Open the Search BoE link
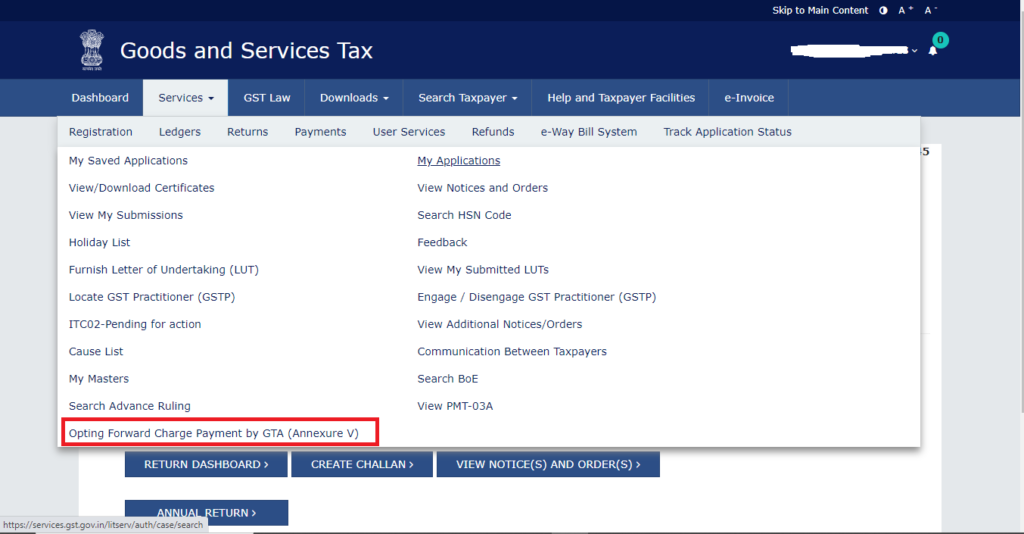Image resolution: width=1024 pixels, height=534 pixels. point(448,379)
